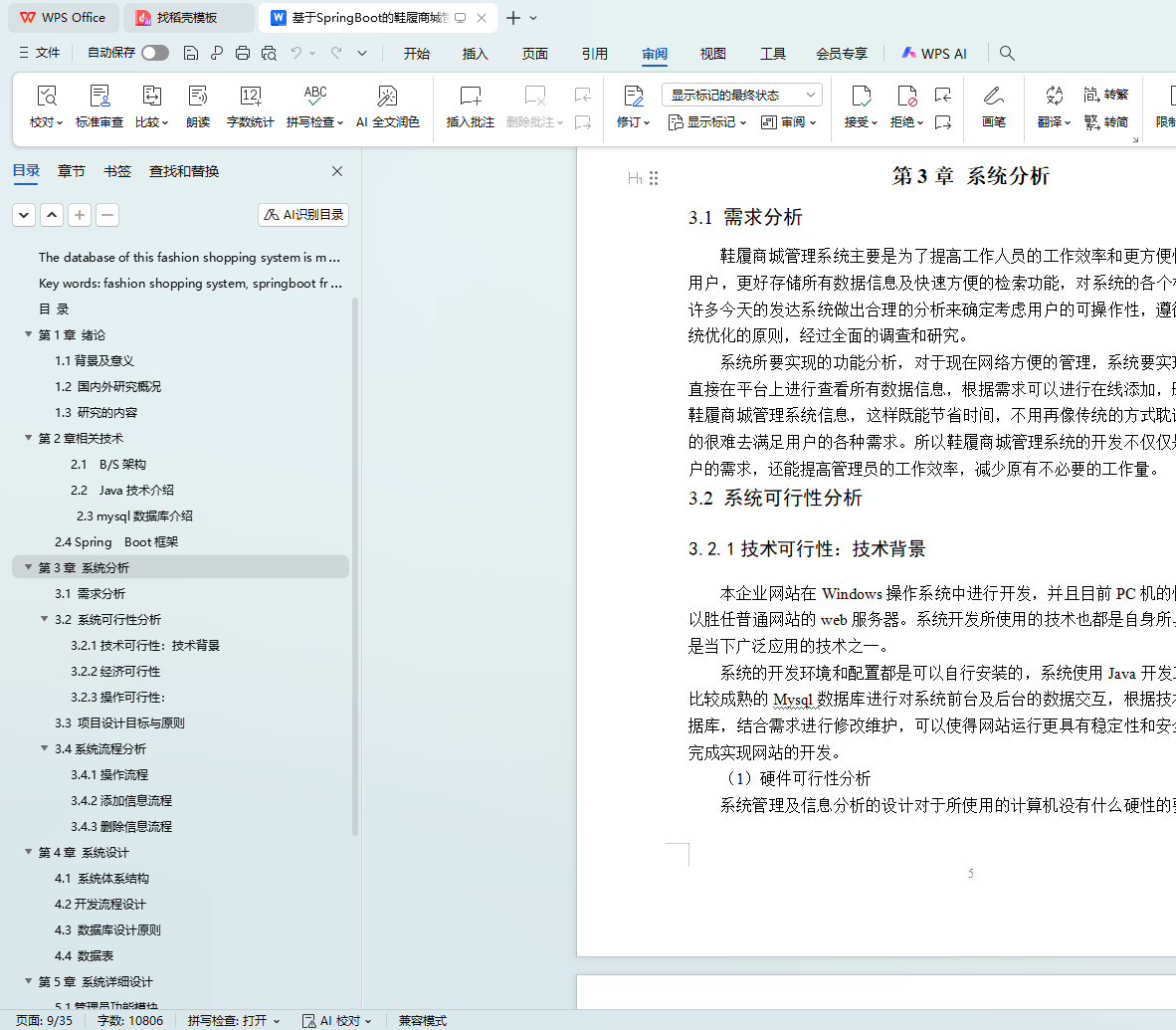Click the print icon in quick toolbar
This screenshot has width=1176, height=1030.
(243, 53)
